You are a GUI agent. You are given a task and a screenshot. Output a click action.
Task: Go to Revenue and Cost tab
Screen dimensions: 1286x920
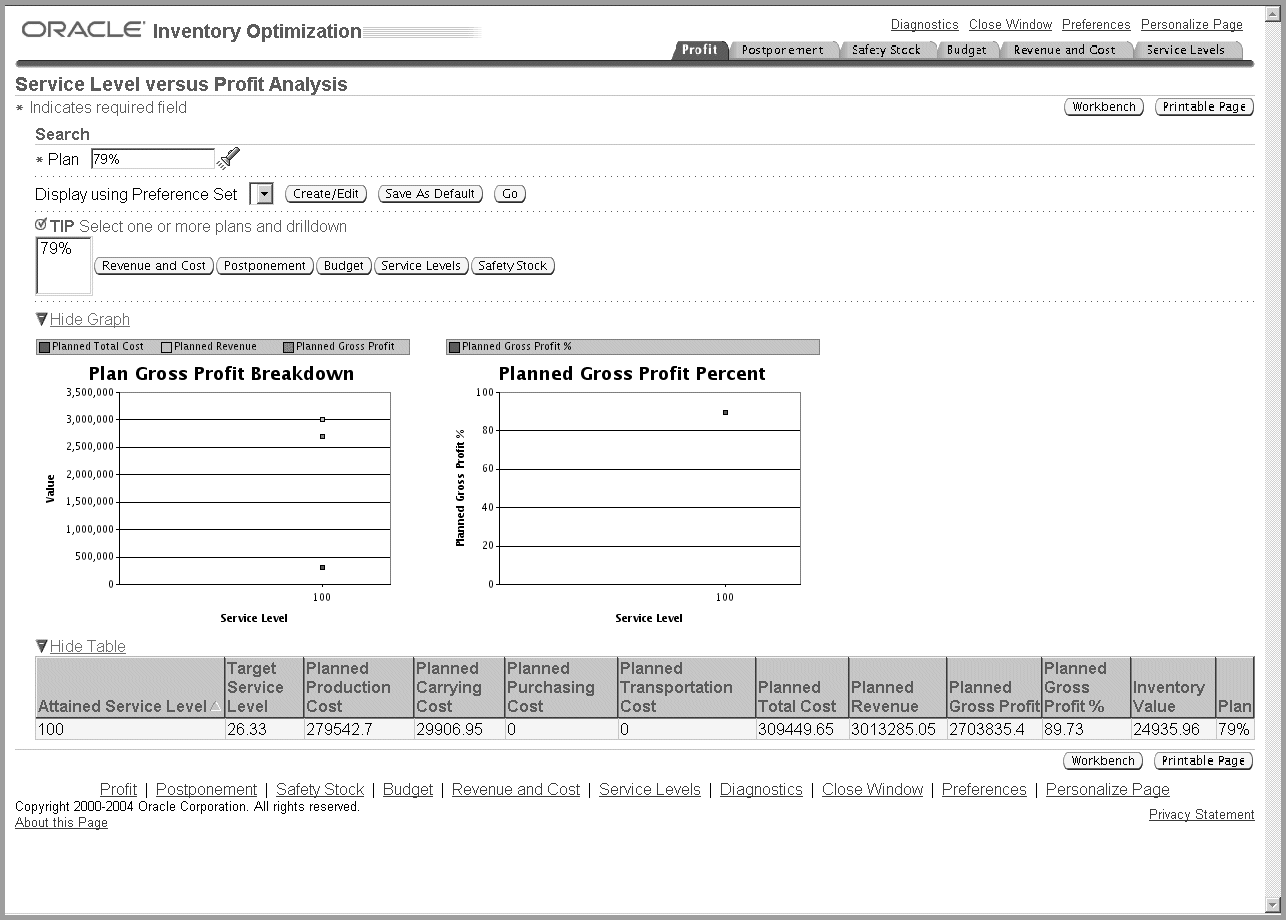1064,50
